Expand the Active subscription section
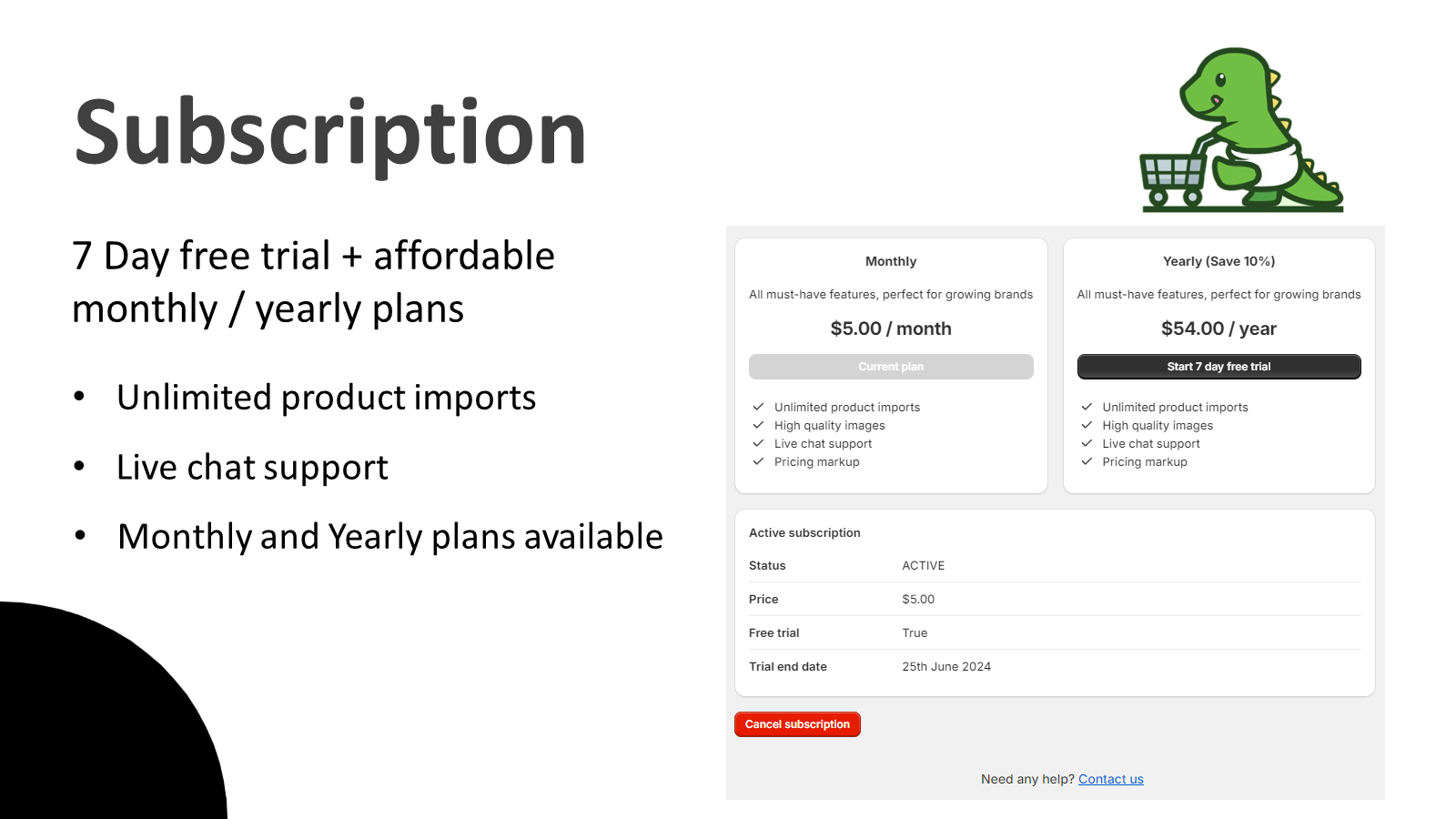1456x819 pixels. tap(804, 532)
